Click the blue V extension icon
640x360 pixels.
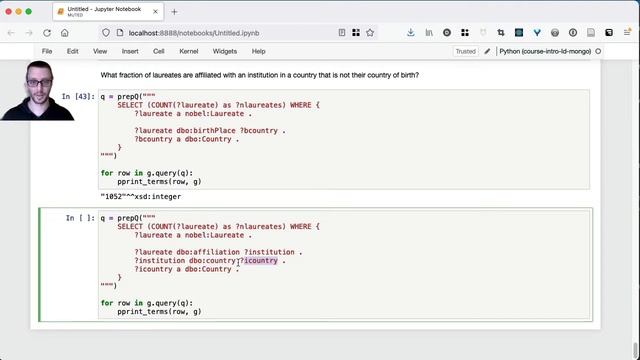point(537,33)
